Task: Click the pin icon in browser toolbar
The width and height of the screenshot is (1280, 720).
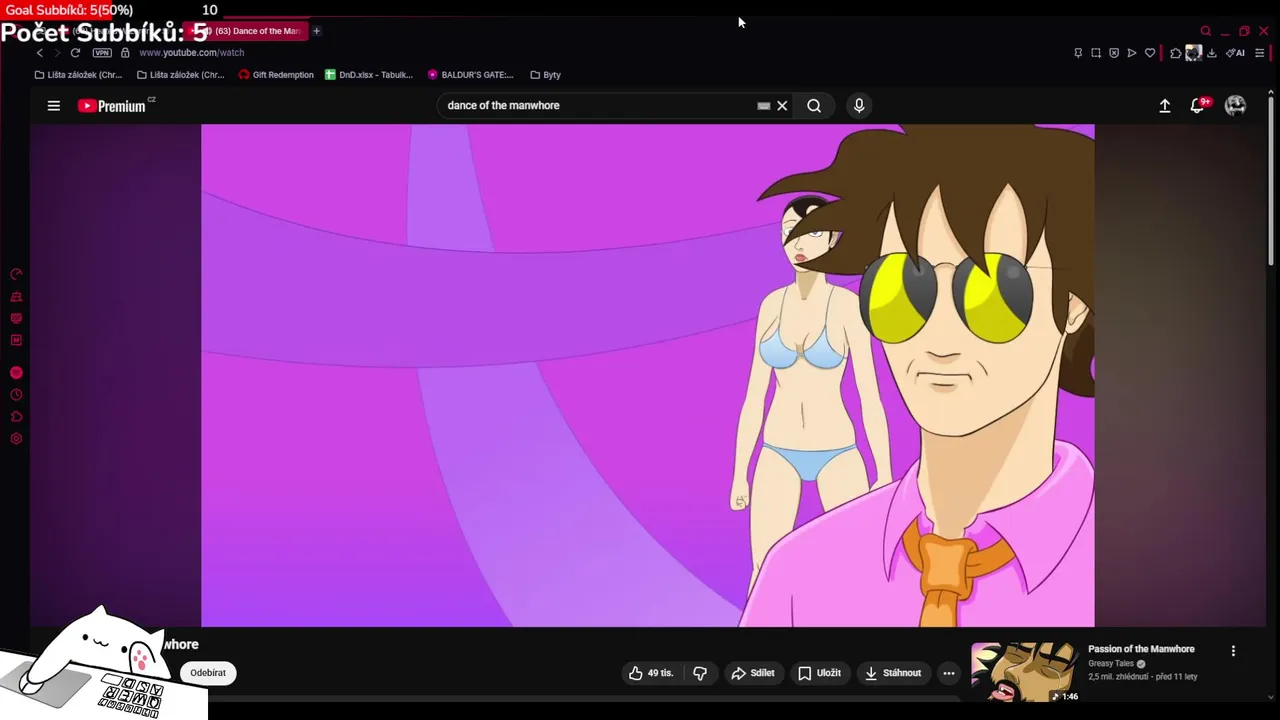Action: (1078, 53)
